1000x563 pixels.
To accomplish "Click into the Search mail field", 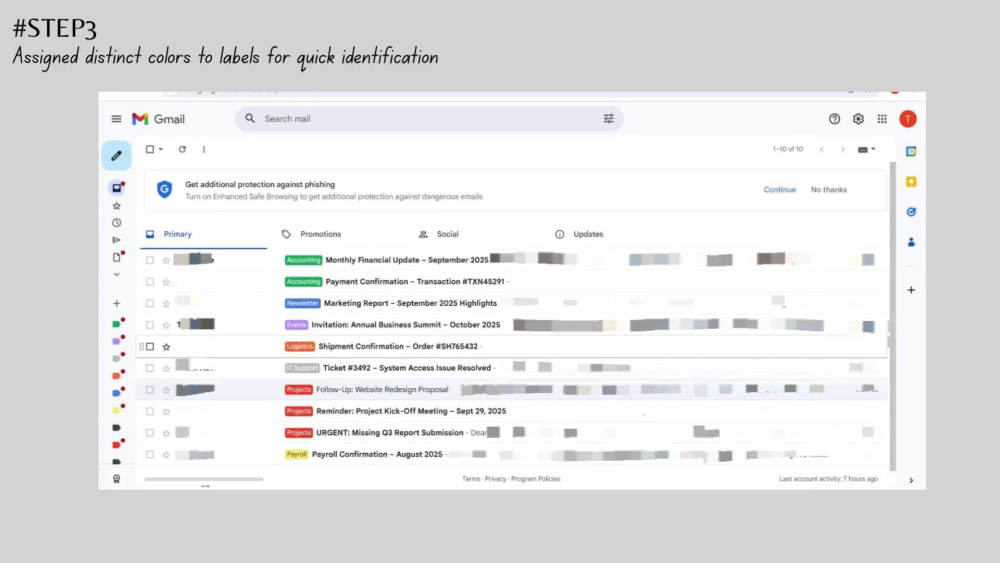I will 429,119.
